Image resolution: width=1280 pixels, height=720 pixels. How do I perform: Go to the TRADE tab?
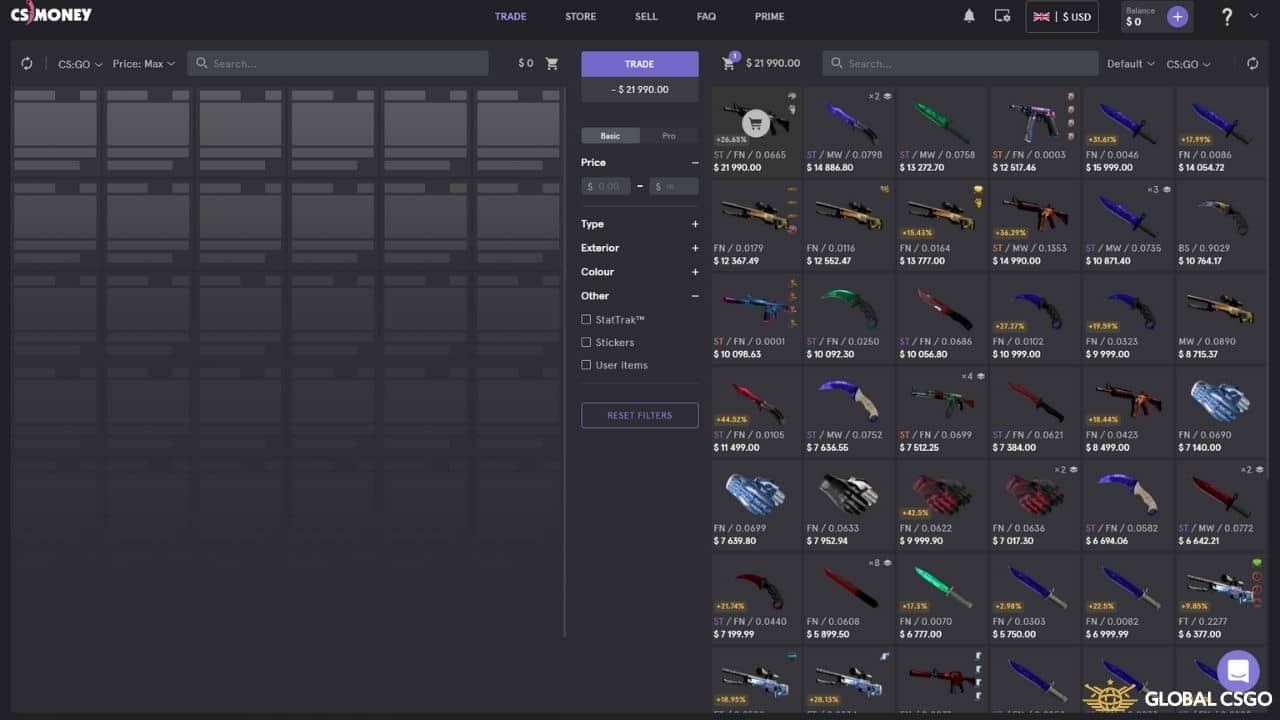[x=510, y=17]
